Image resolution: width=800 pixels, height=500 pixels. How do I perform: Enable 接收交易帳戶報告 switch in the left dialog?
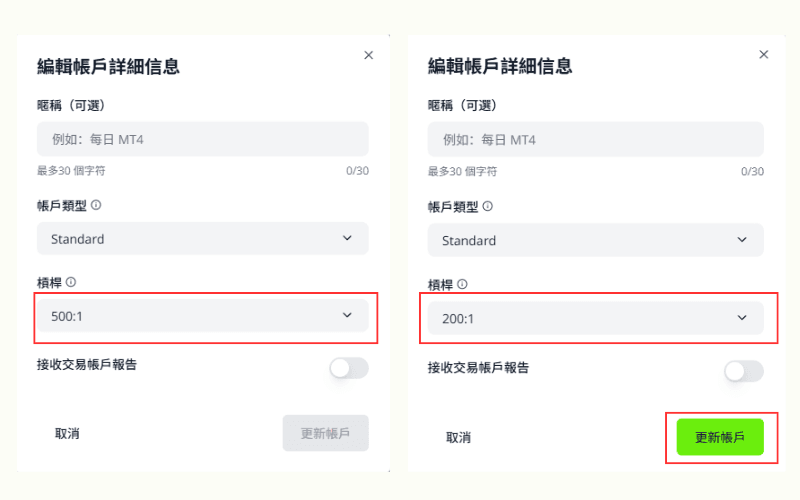tap(349, 368)
